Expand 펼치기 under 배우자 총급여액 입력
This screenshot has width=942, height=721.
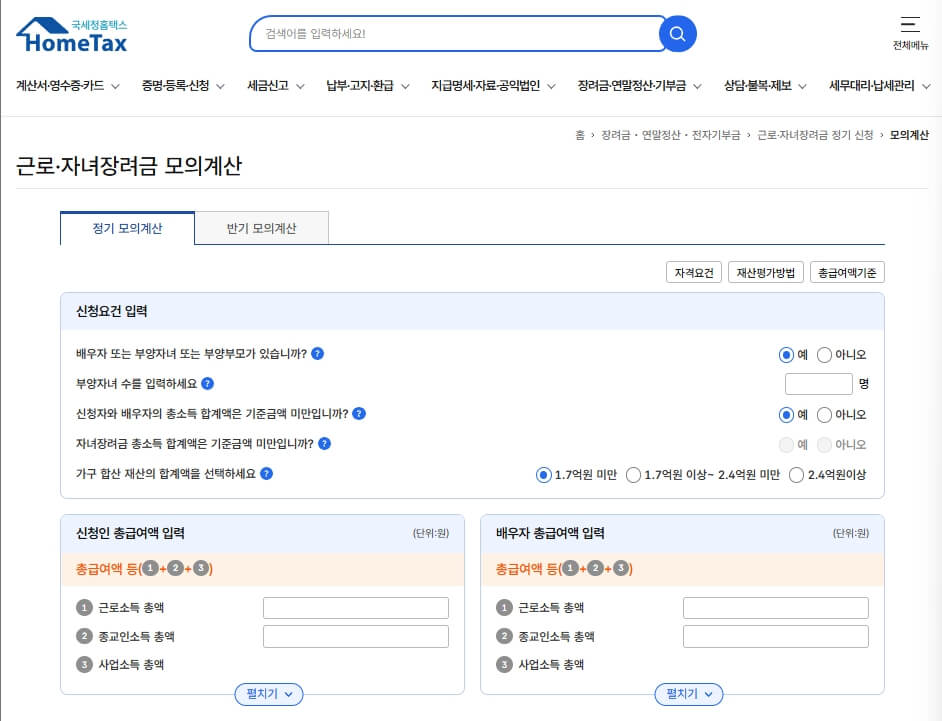688,694
